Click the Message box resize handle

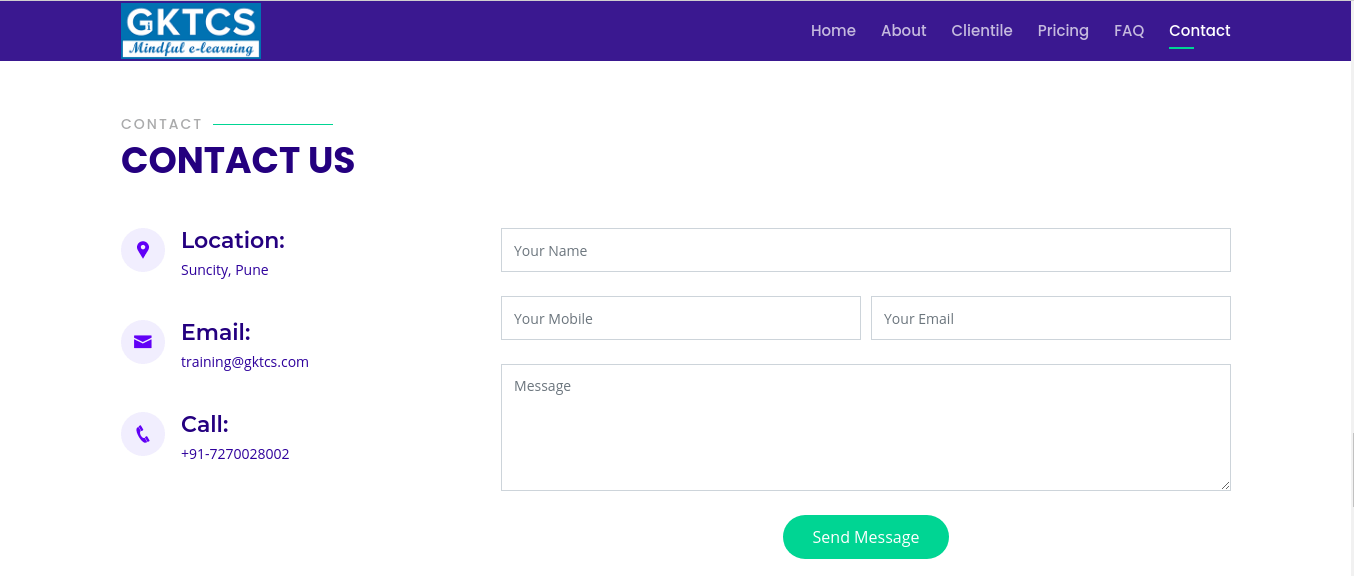point(1224,484)
